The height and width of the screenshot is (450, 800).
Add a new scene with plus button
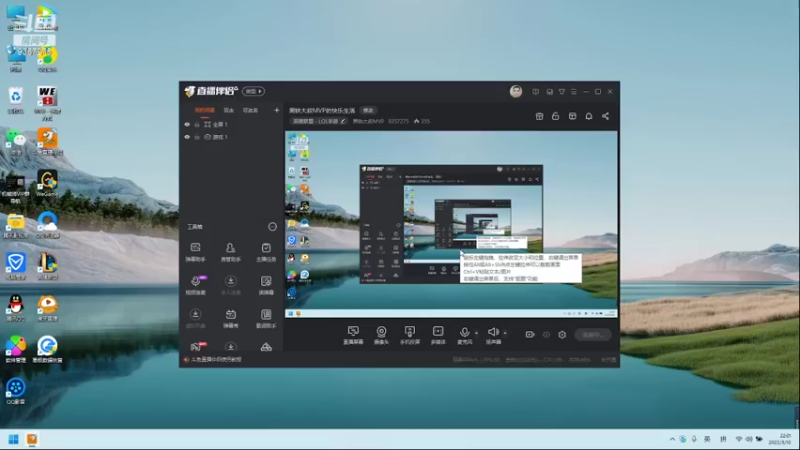277,110
